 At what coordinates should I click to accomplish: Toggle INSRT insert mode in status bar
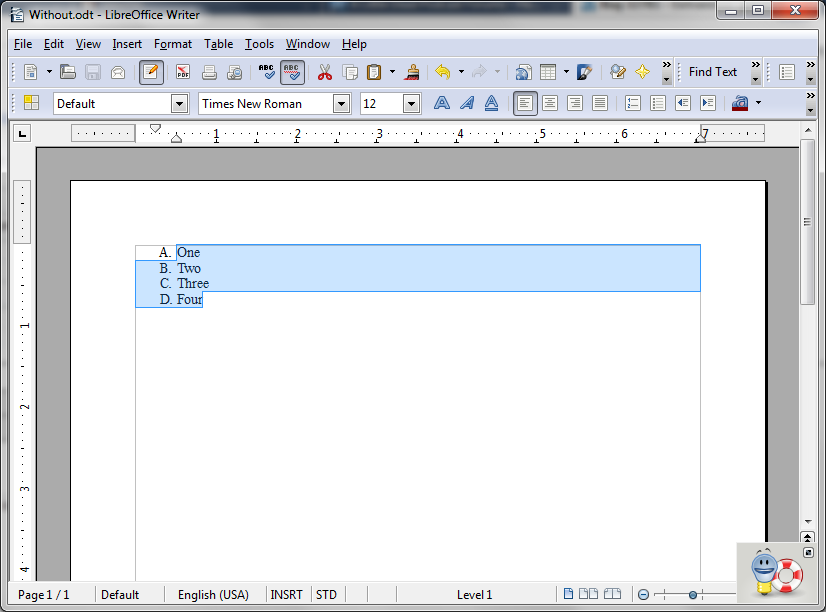(x=287, y=595)
